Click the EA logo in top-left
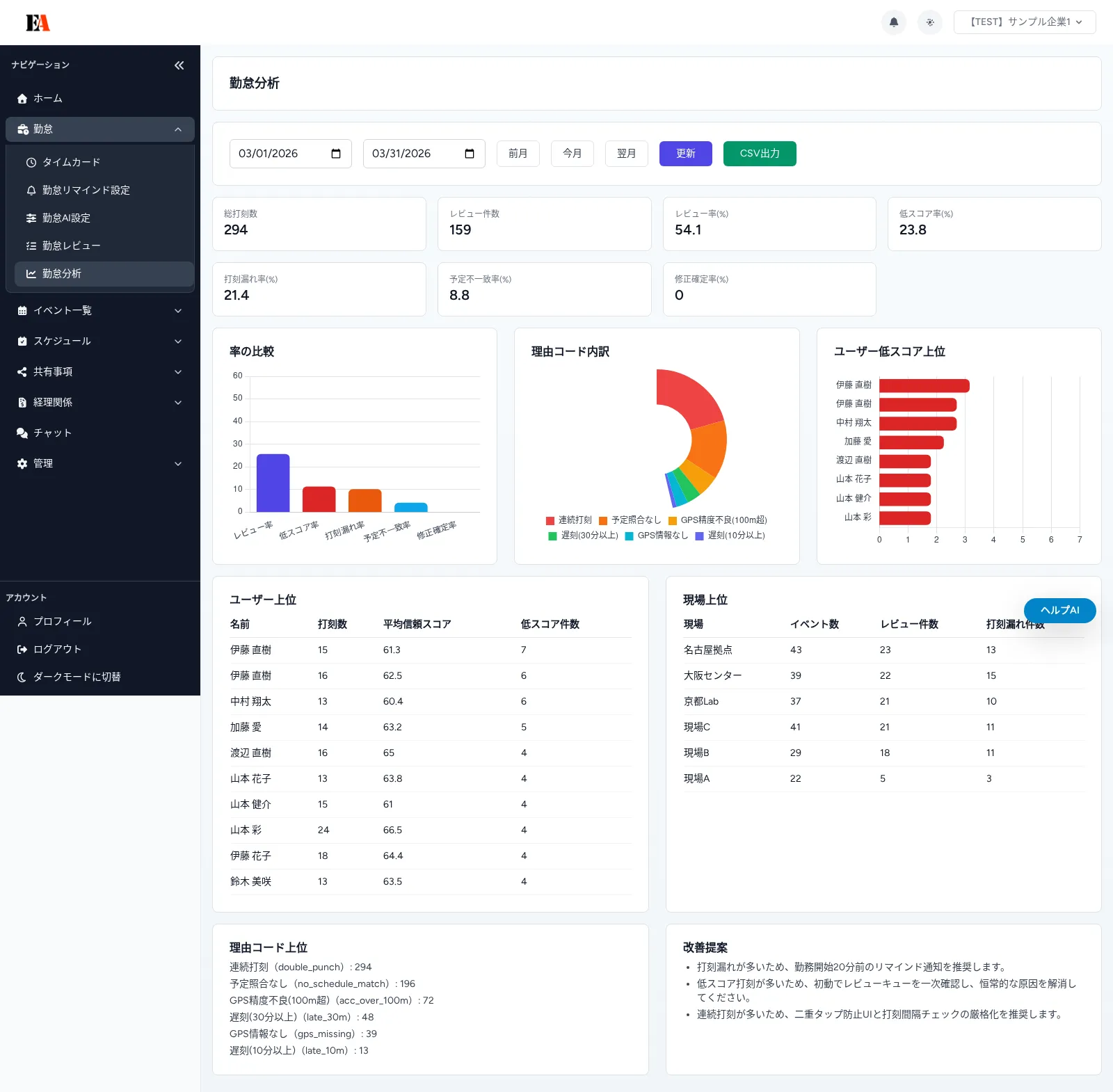Viewport: 1113px width, 1092px height. 38,23
